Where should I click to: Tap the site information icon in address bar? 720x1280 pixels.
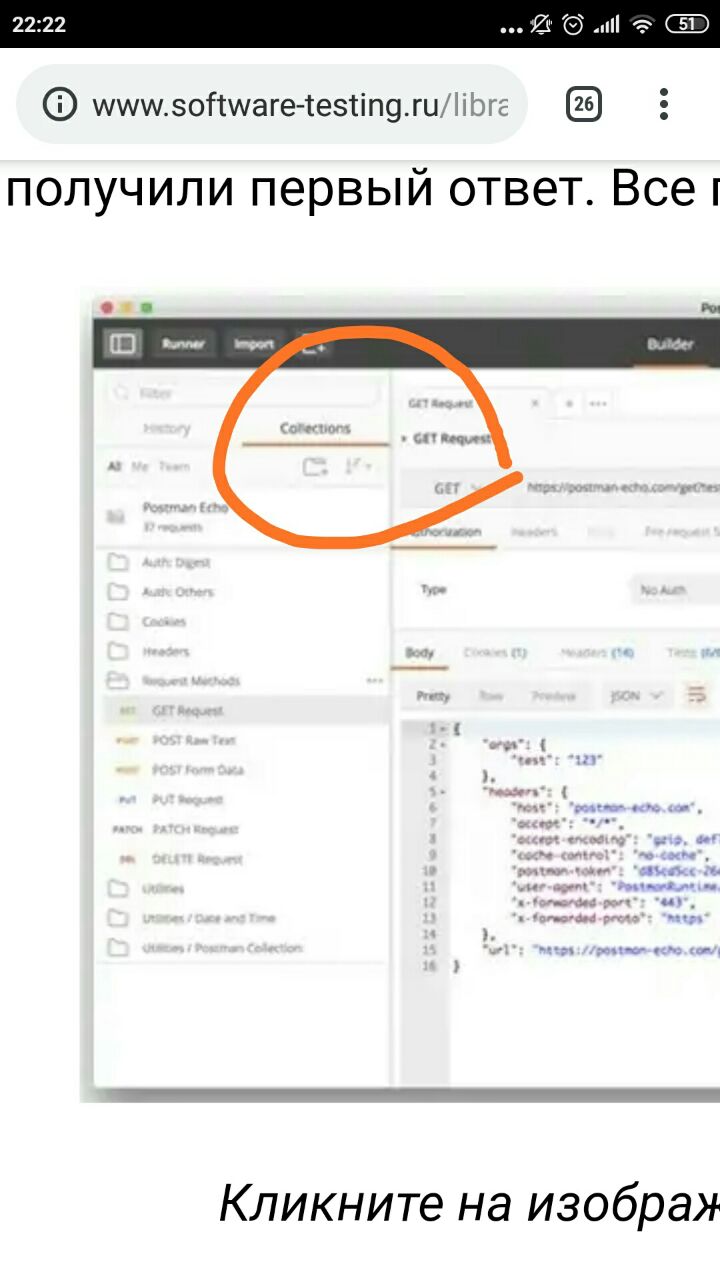60,104
